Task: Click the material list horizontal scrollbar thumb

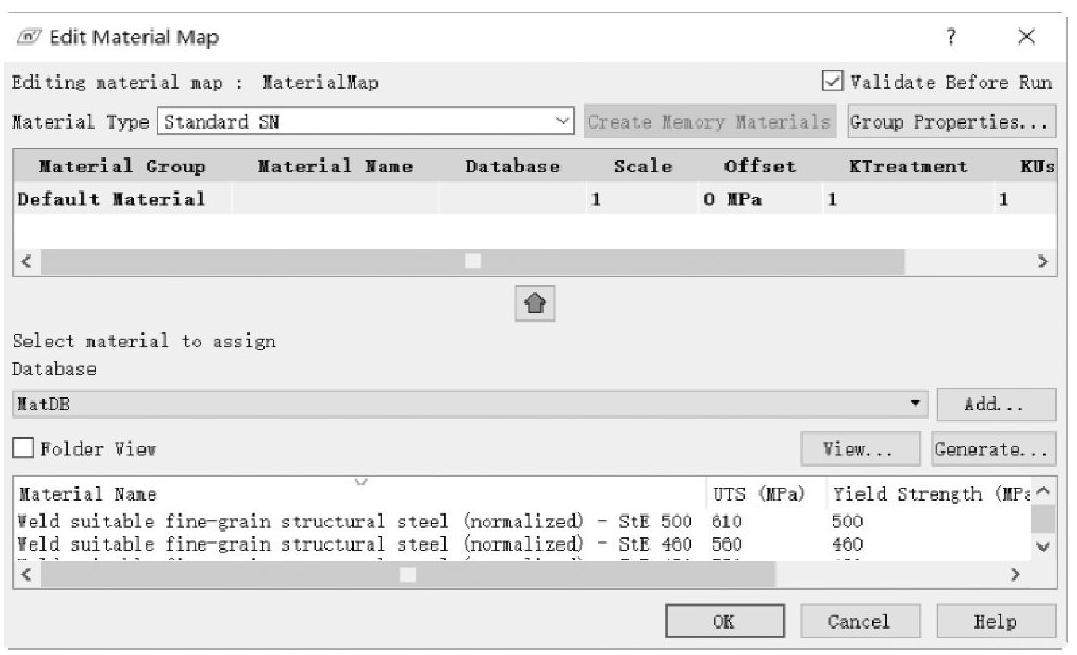Action: point(408,574)
